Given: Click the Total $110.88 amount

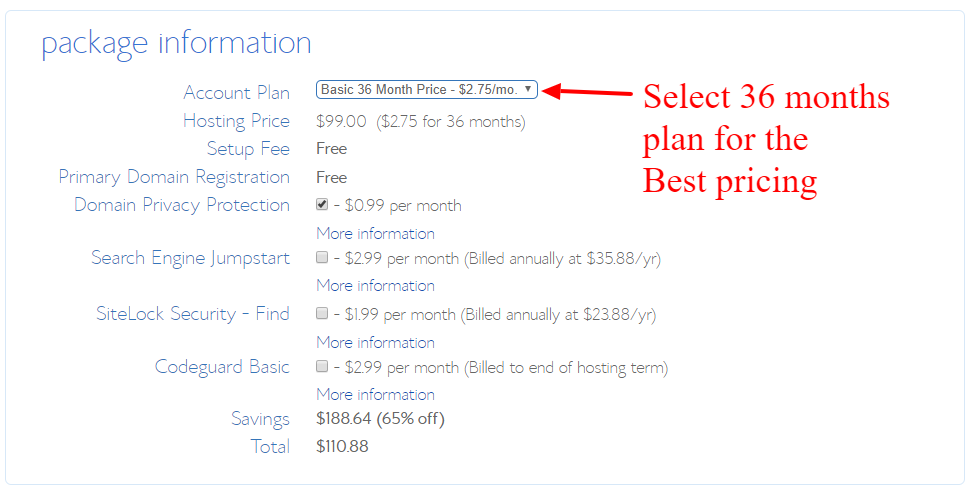Looking at the screenshot, I should 342,446.
